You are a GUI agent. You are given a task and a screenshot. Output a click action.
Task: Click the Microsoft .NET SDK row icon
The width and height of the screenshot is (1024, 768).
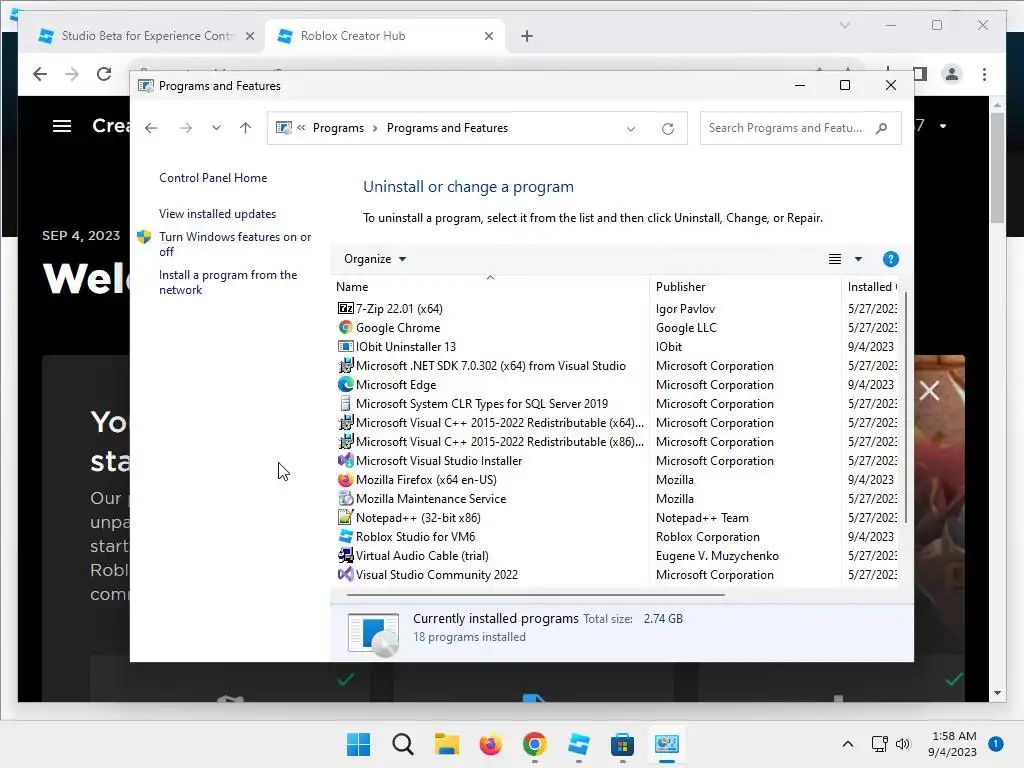tap(345, 365)
